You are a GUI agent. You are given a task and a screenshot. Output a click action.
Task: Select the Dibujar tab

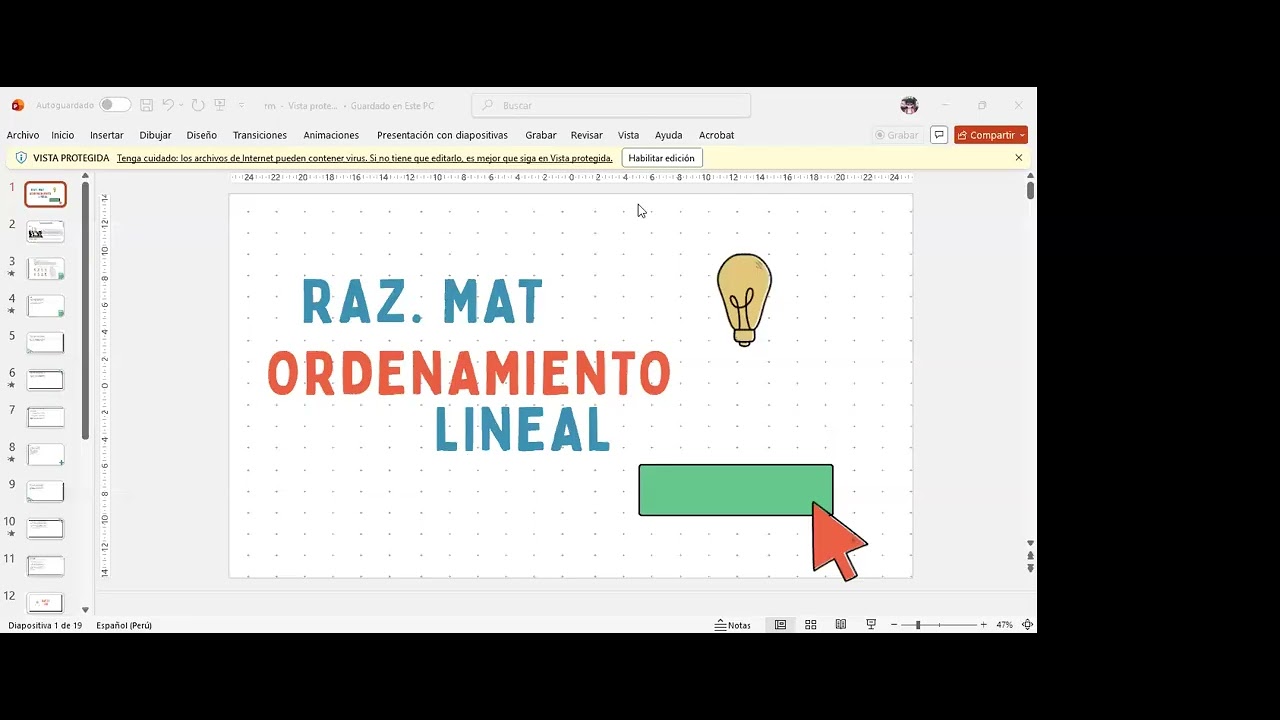tap(155, 135)
